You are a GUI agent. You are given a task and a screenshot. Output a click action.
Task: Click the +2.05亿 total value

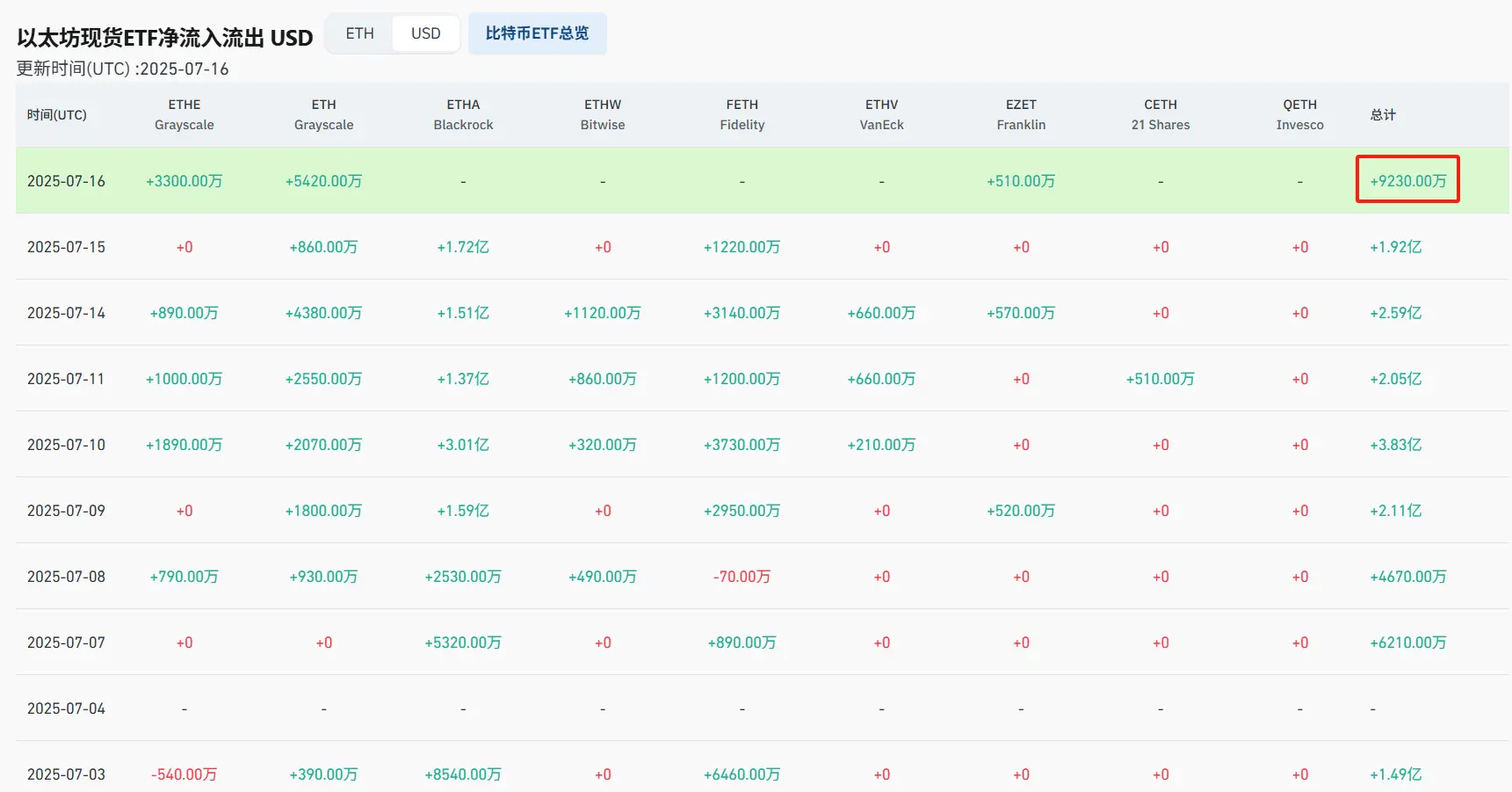tap(1396, 379)
